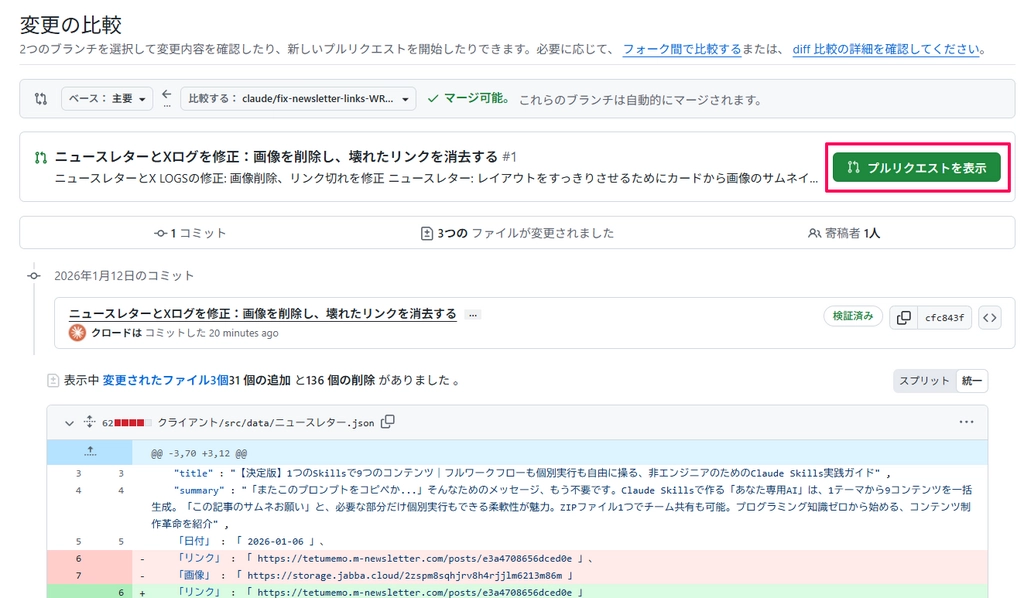1024x598 pixels.
Task: Switch diff view to 統一
Action: [972, 381]
